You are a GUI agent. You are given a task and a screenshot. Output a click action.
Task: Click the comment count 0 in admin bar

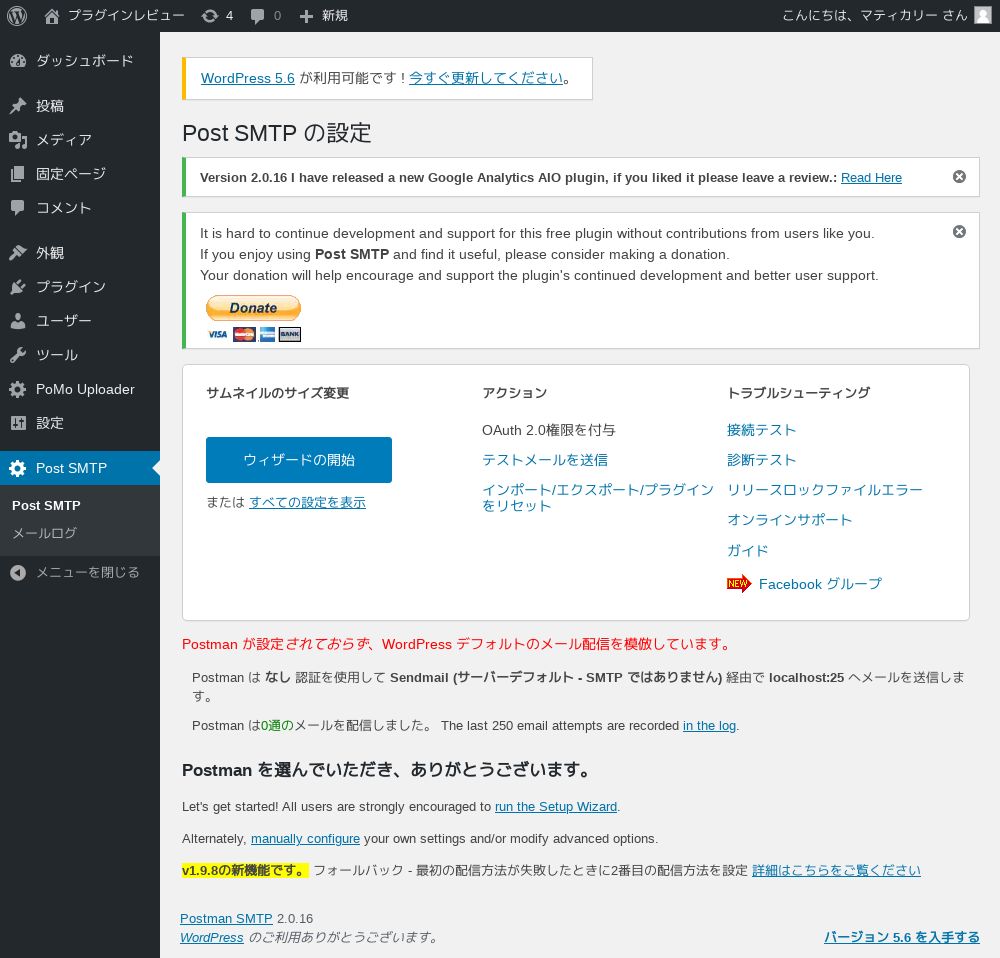click(x=277, y=16)
